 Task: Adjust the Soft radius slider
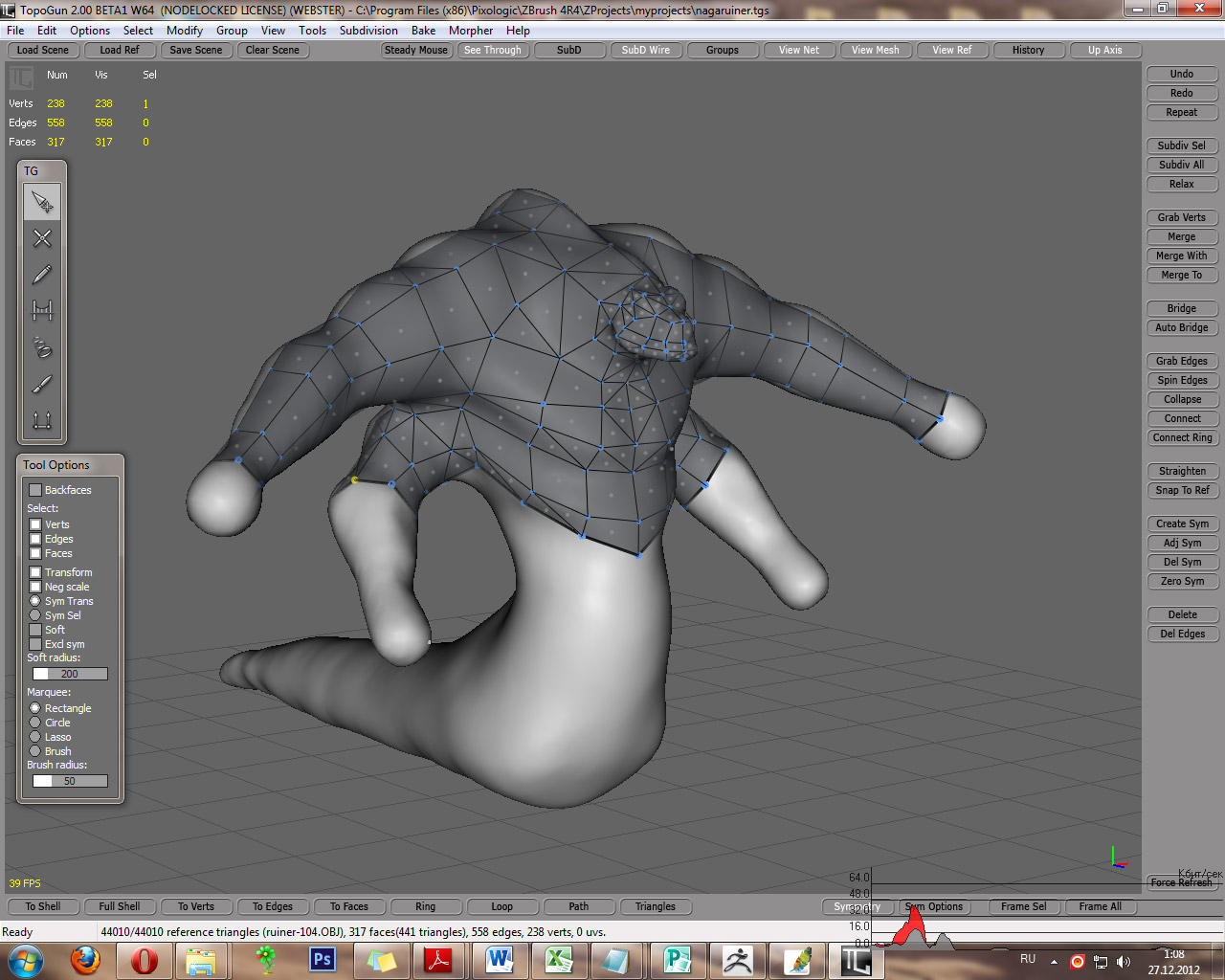click(x=70, y=674)
